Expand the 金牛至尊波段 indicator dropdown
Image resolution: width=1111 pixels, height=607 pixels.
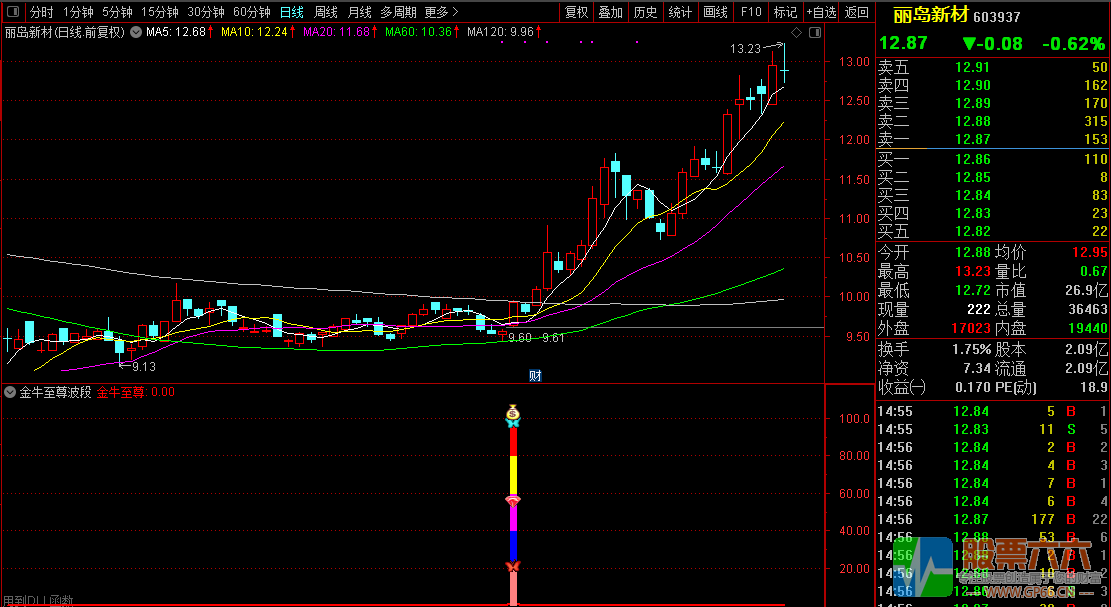pyautogui.click(x=11, y=393)
